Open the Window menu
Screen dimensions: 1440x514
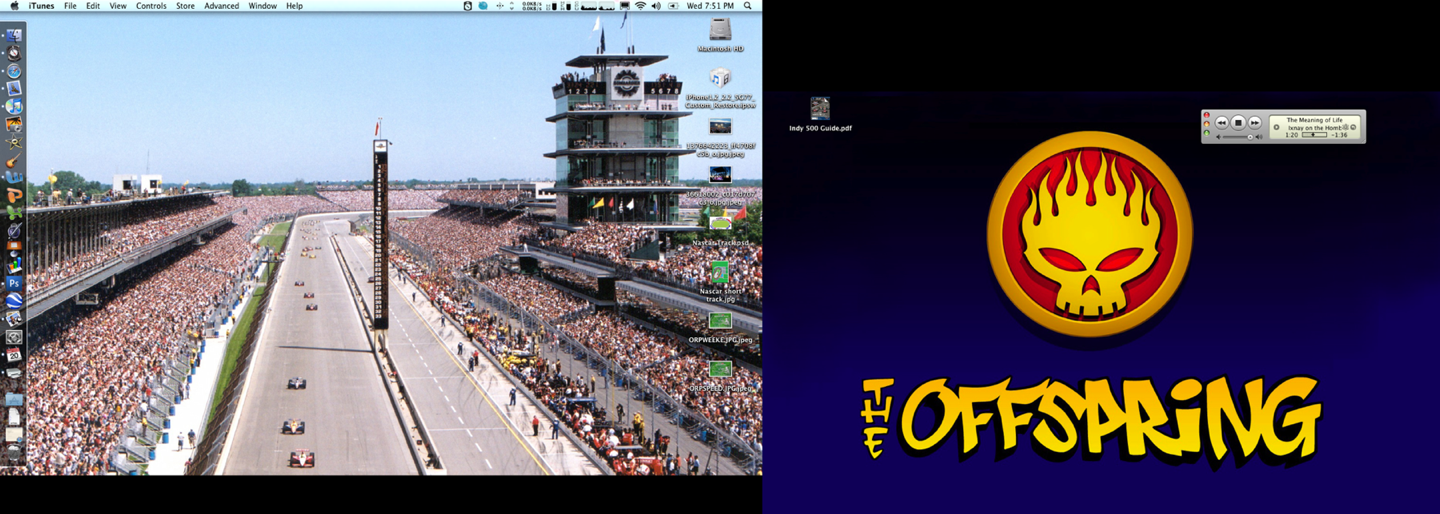pos(263,6)
